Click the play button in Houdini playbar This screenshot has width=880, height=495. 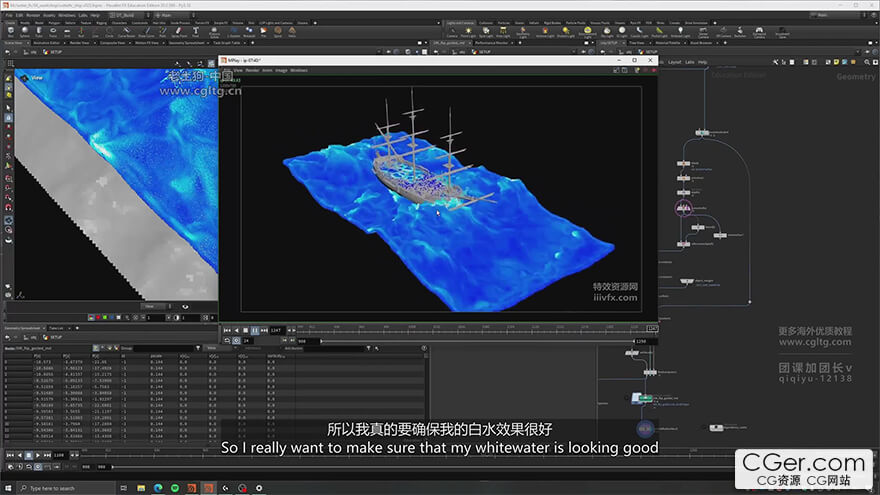[x=39, y=455]
